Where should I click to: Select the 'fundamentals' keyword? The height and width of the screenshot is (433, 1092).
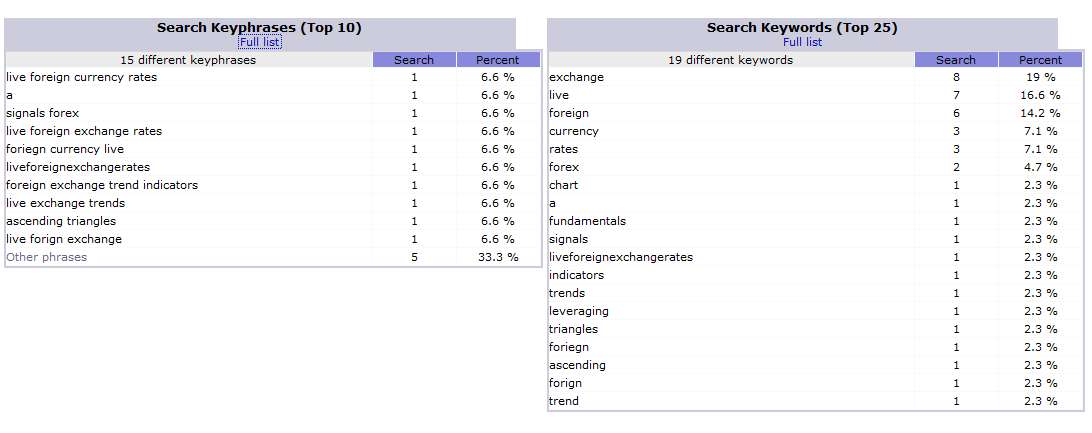pos(587,221)
